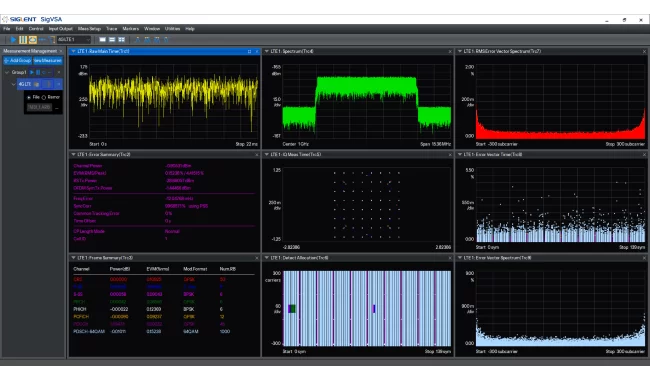Close the IQ Meas Time panel
The width and height of the screenshot is (650, 380).
(450, 155)
